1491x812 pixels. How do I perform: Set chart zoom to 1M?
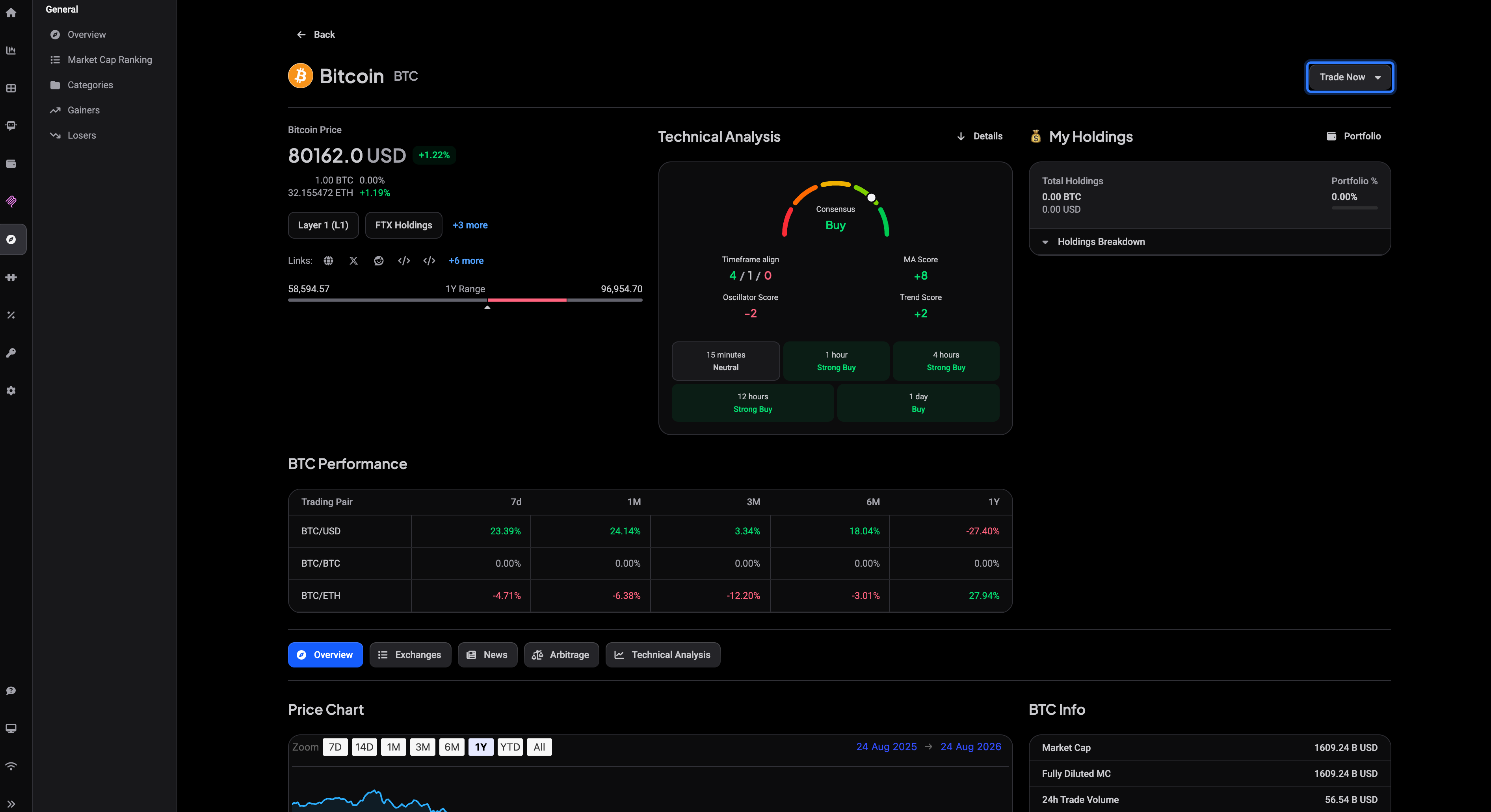[x=394, y=747]
